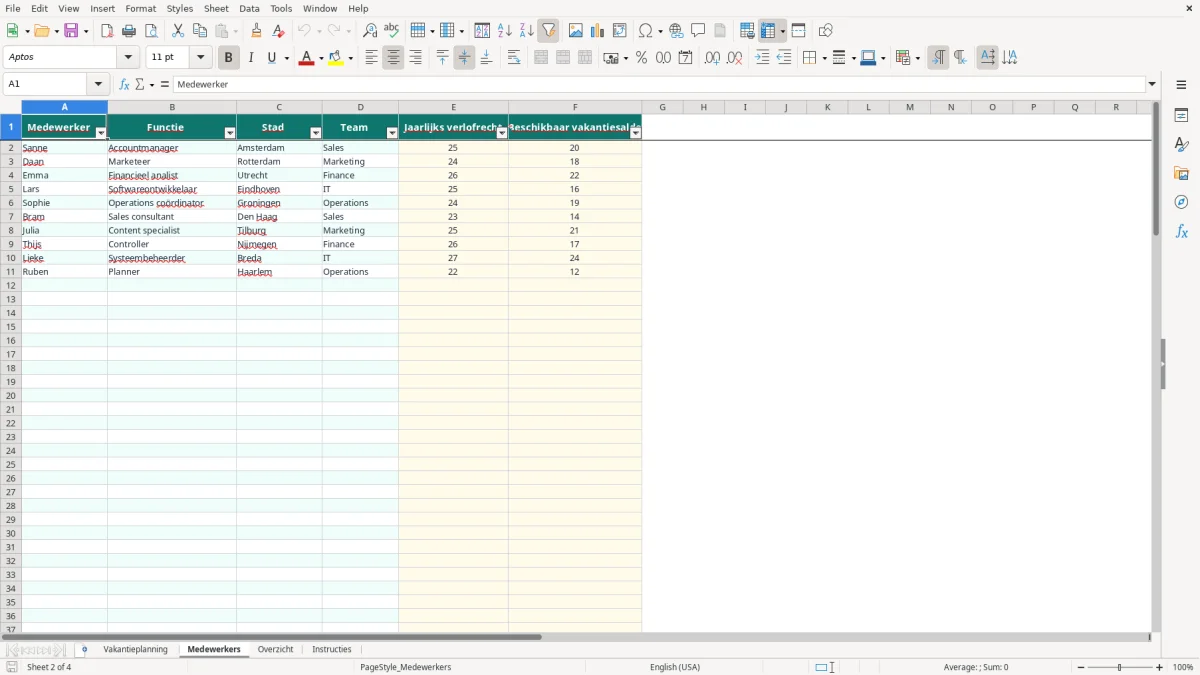Open Find and Replace icon

(x=370, y=31)
